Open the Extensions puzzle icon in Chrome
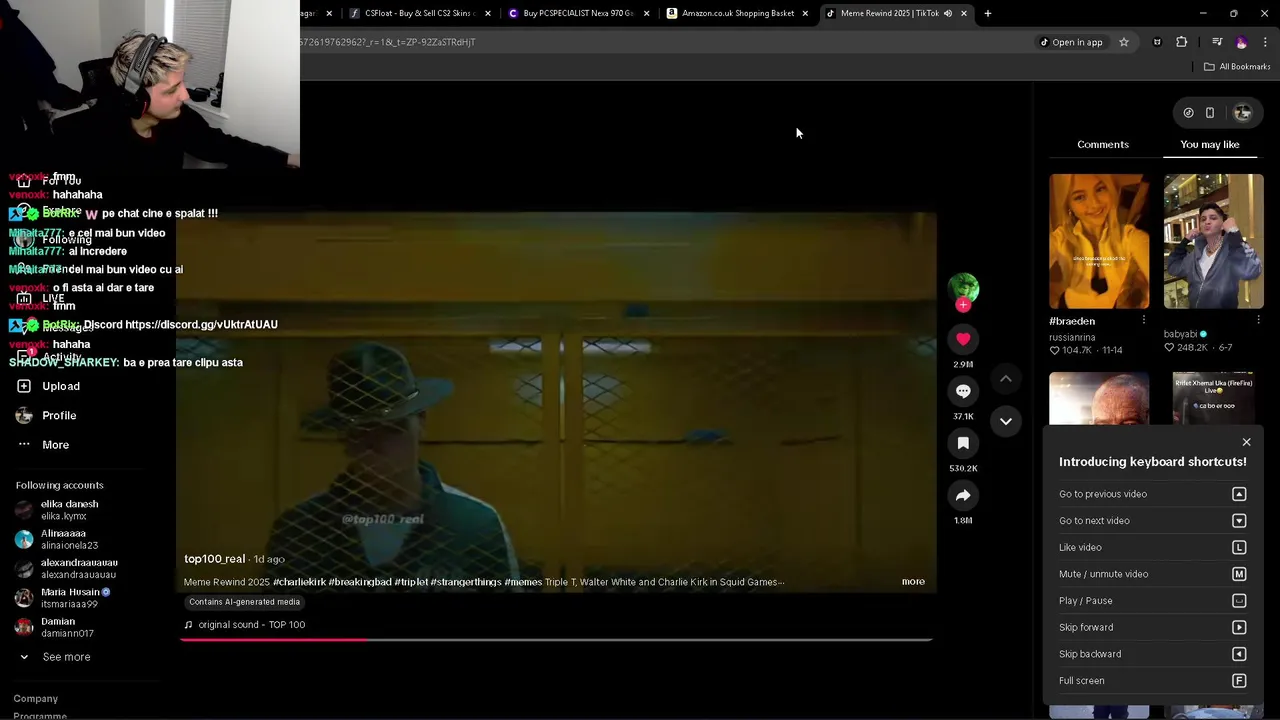Screen dimensions: 1280x720 pyautogui.click(x=1182, y=42)
